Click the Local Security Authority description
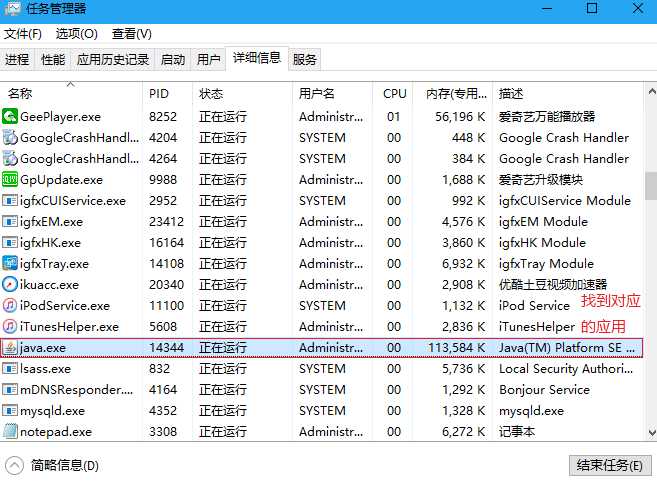The width and height of the screenshot is (657, 486). 566,369
